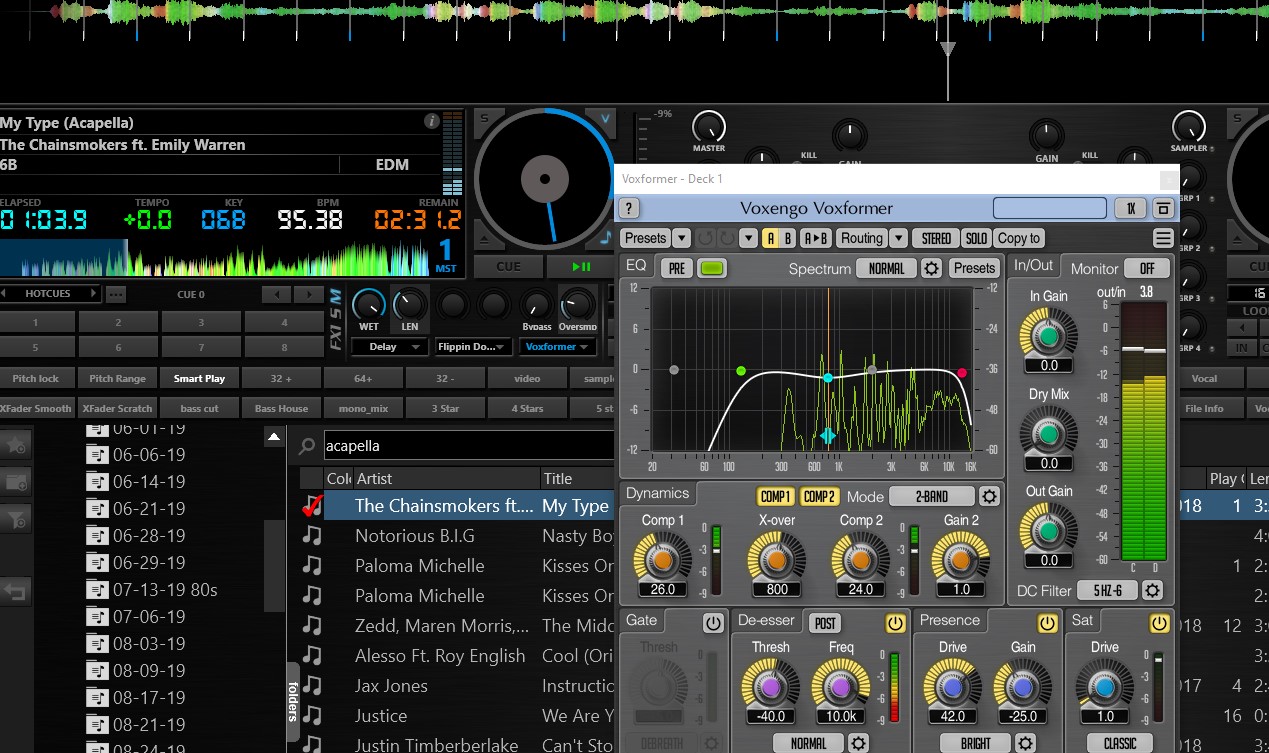The height and width of the screenshot is (753, 1269).
Task: Toggle the COMP1 compressor button
Action: 776,496
